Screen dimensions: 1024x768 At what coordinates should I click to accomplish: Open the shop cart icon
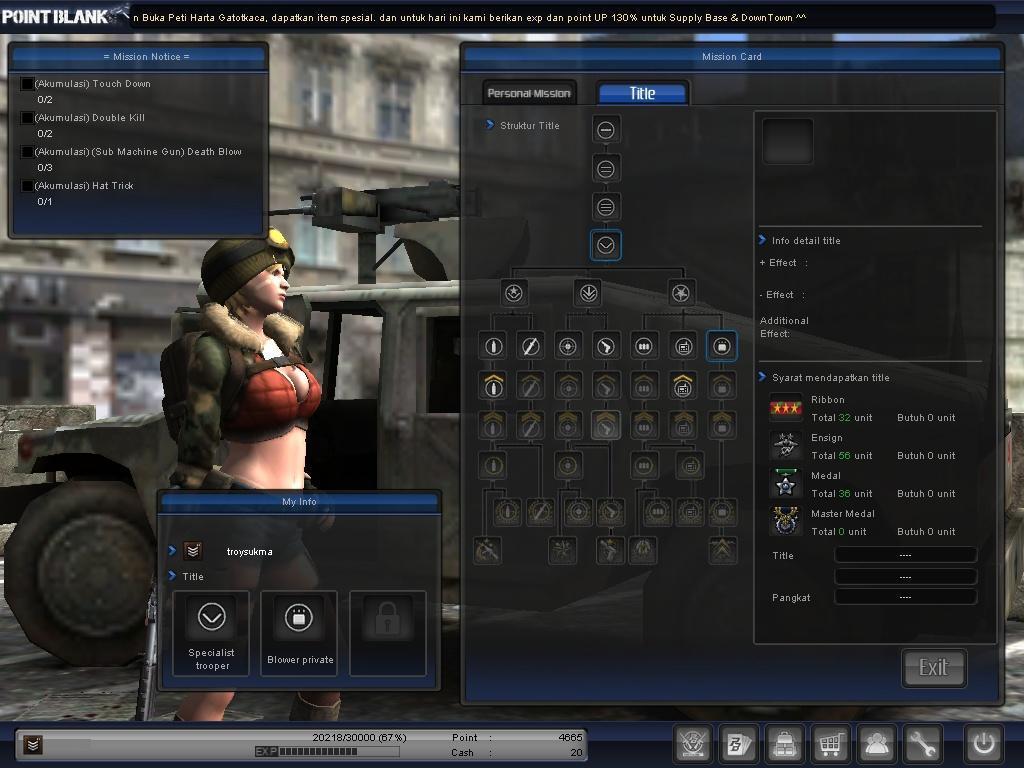pos(831,743)
